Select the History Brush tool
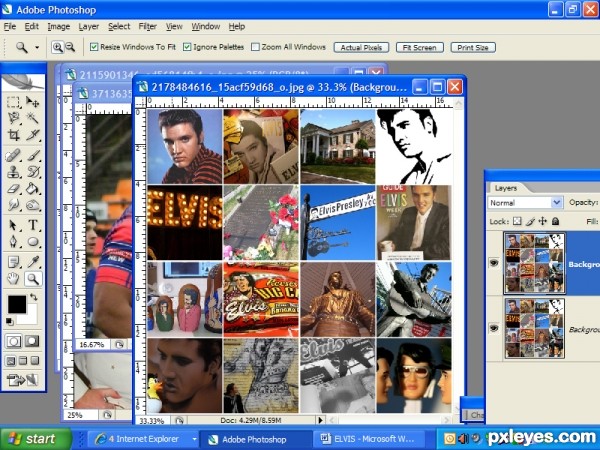 (x=33, y=172)
